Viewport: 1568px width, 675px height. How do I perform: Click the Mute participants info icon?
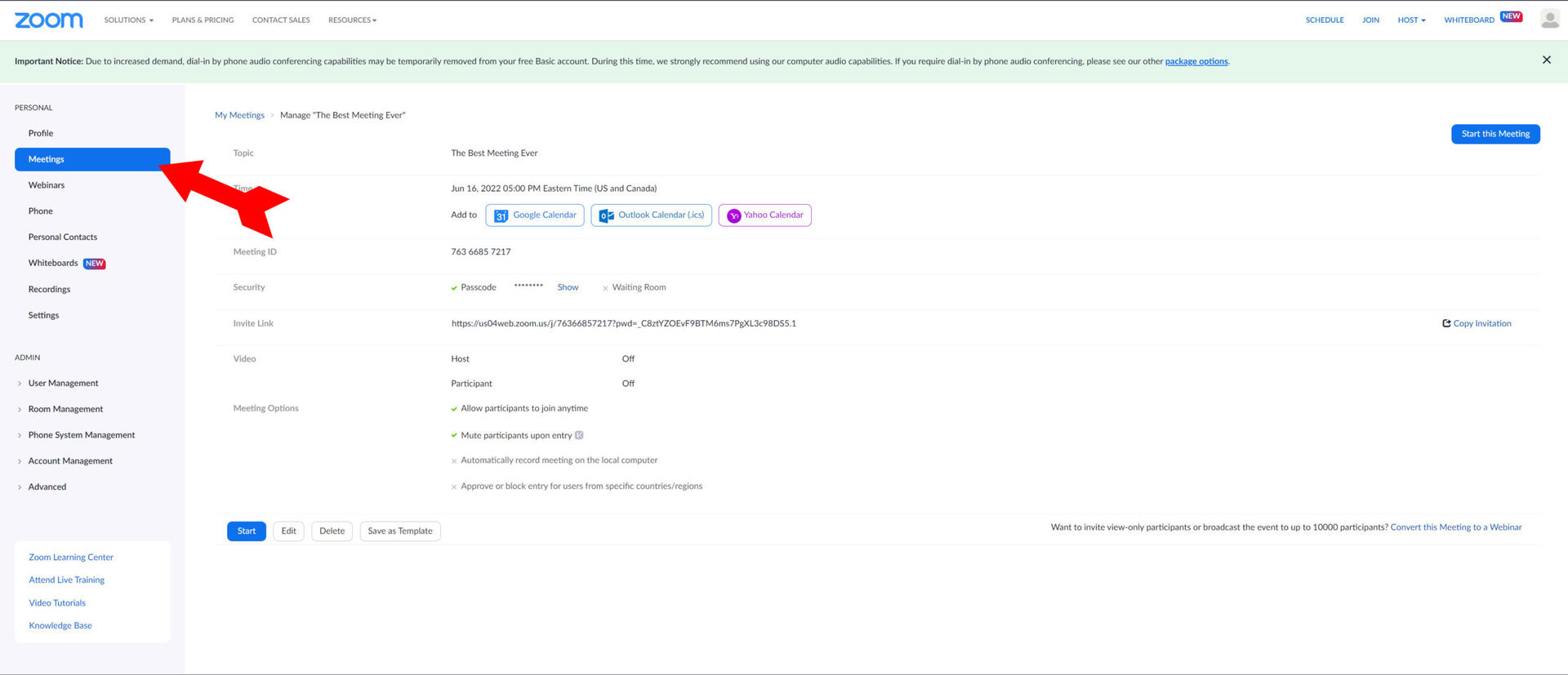tap(579, 435)
